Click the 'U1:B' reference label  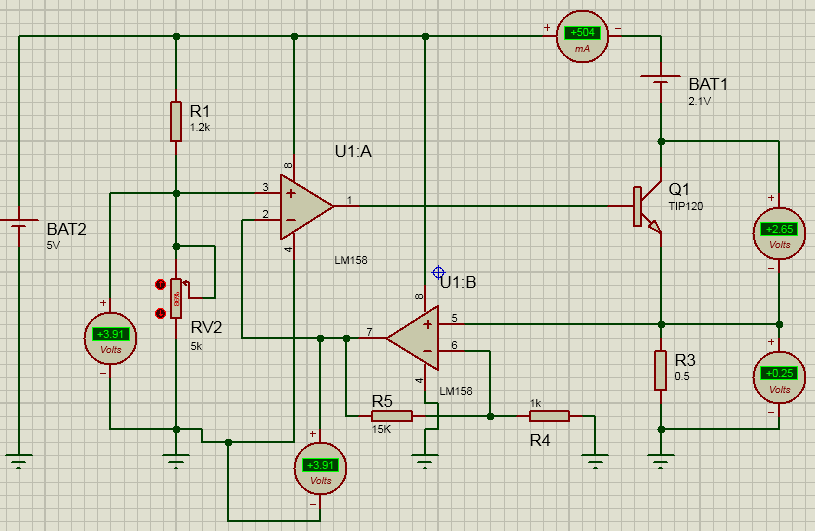(458, 282)
